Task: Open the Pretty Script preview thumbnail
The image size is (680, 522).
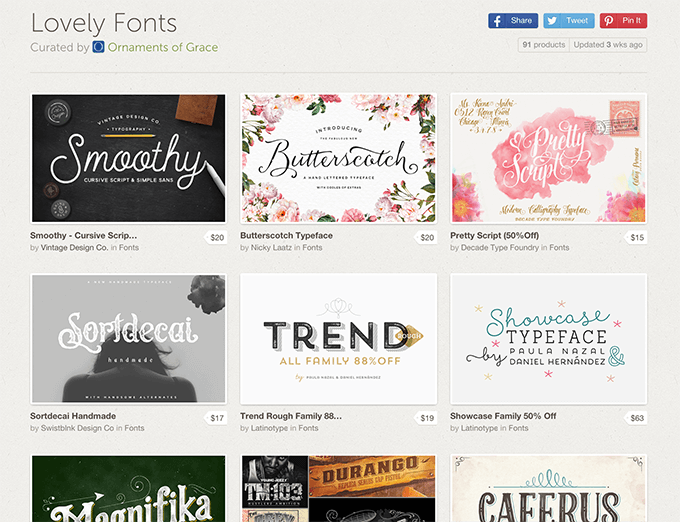Action: pyautogui.click(x=549, y=158)
